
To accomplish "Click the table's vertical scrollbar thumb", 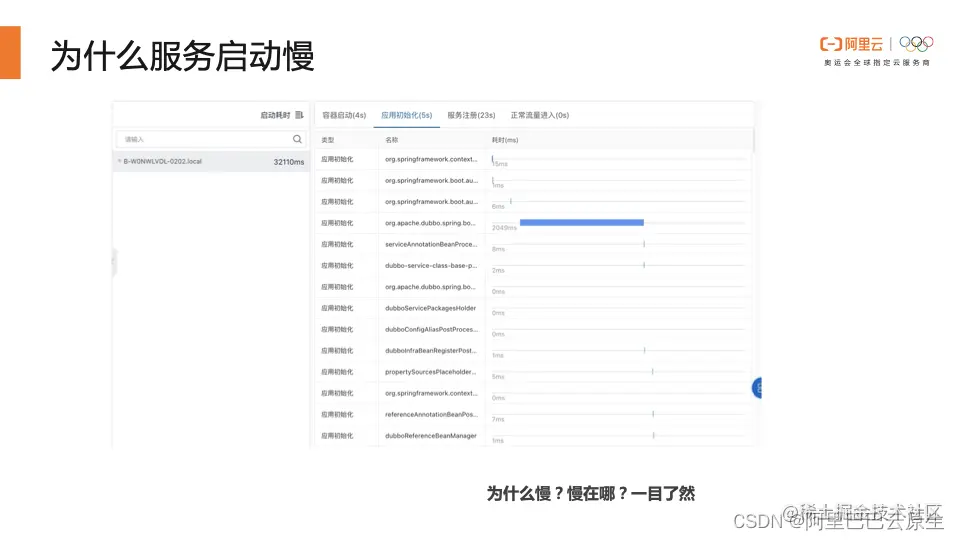I will click(753, 141).
